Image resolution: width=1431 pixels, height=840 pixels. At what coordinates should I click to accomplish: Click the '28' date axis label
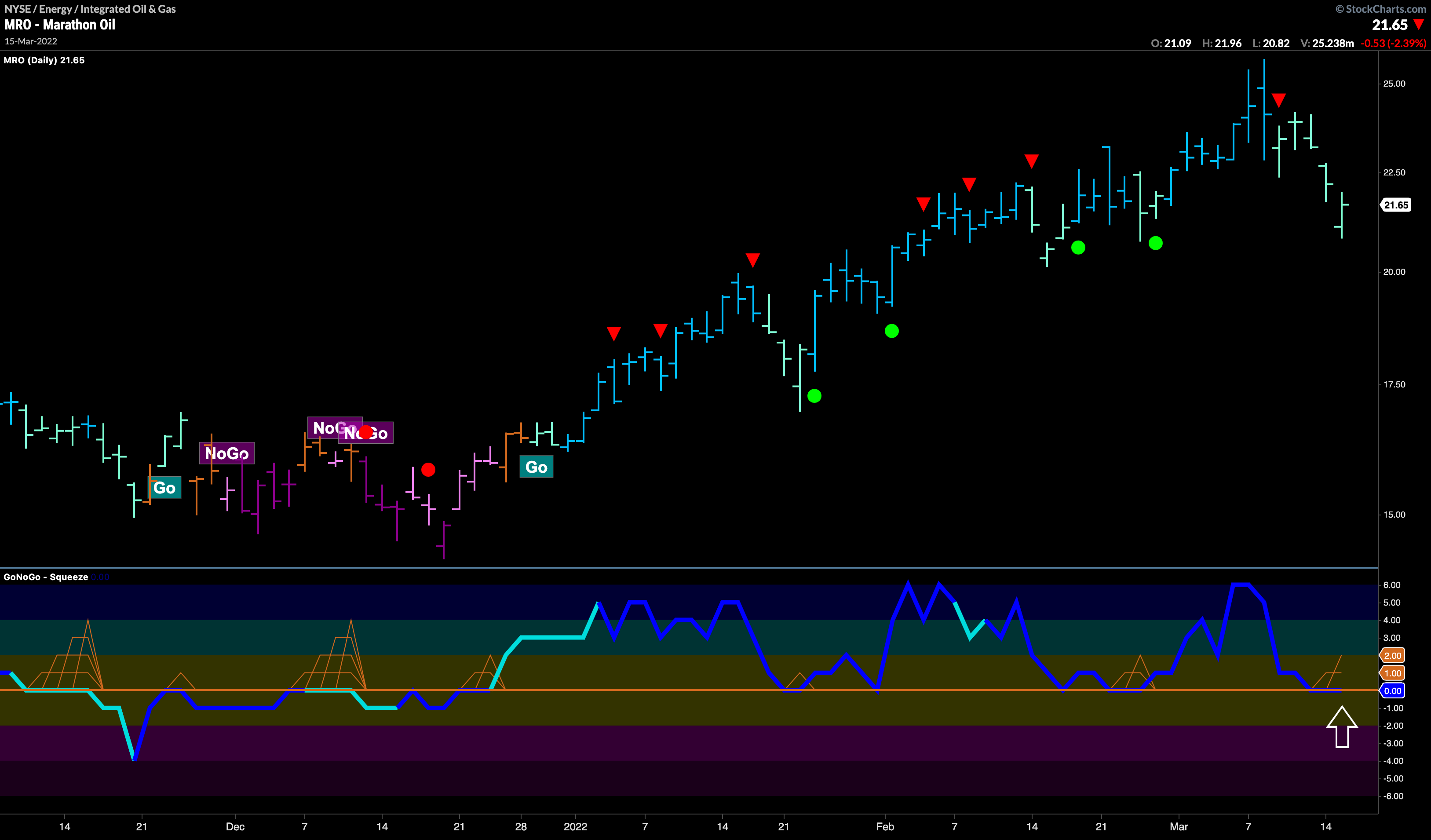(x=521, y=826)
